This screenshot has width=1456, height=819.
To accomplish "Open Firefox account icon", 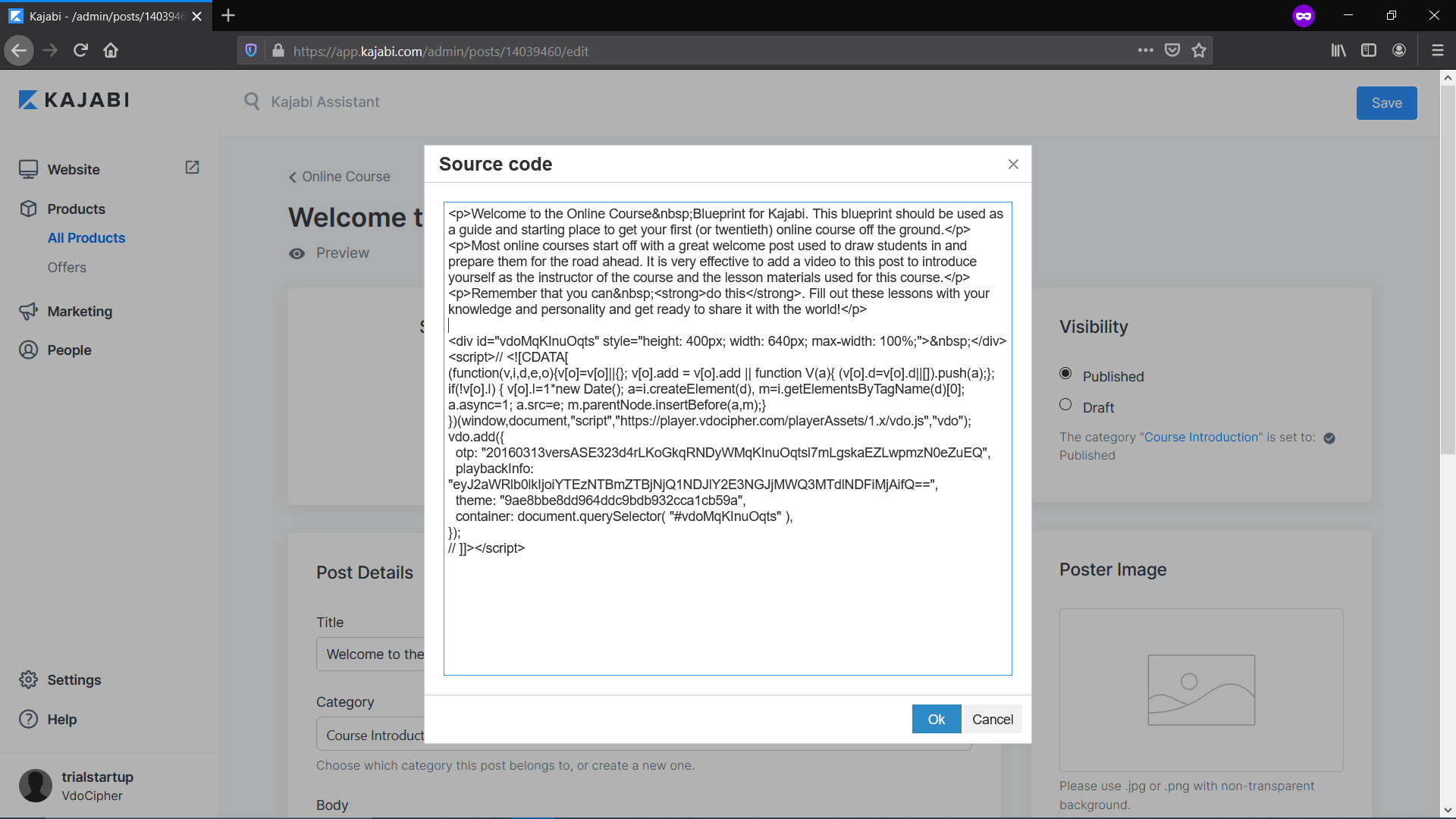I will [1399, 51].
